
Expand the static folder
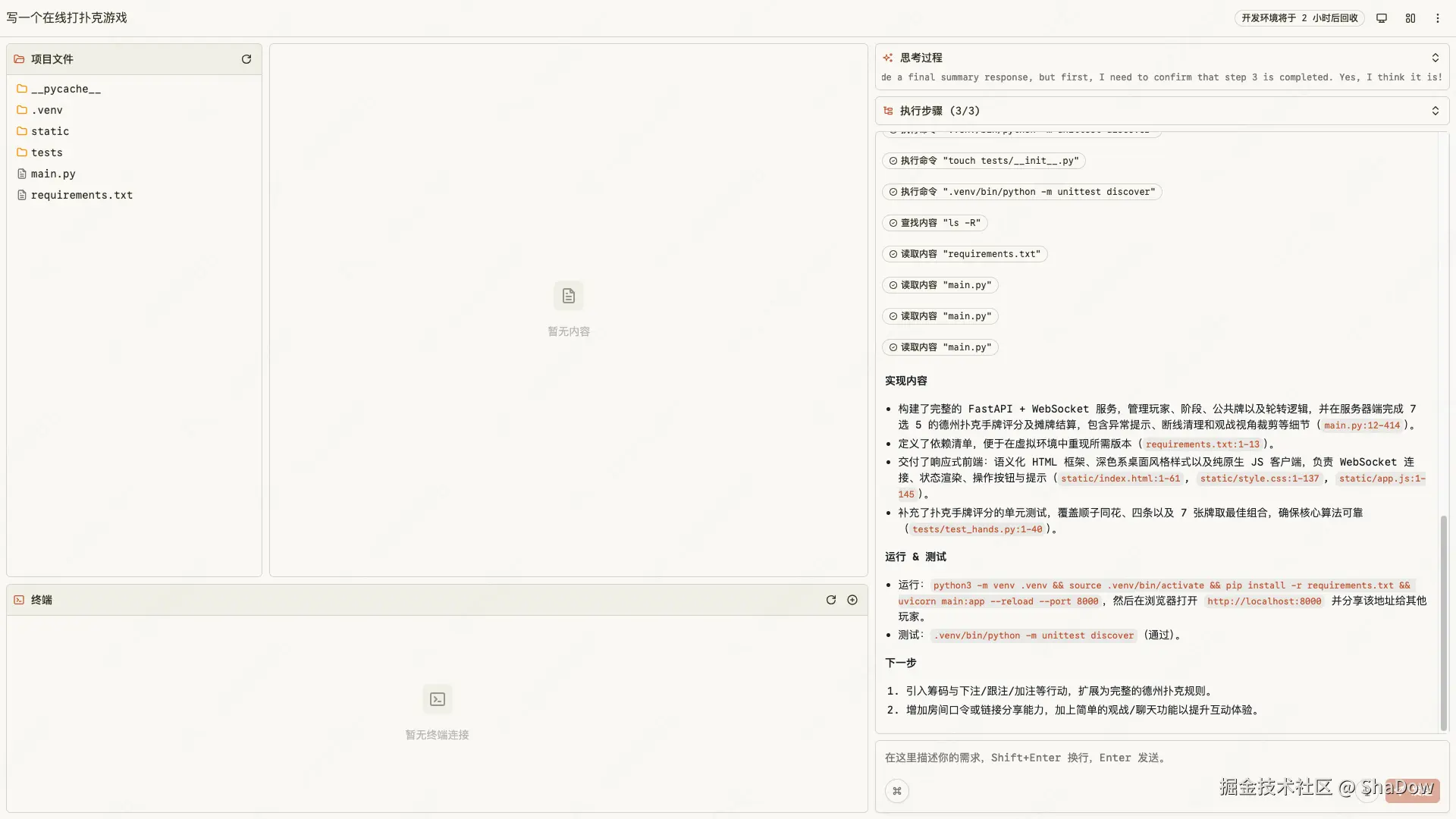click(50, 131)
